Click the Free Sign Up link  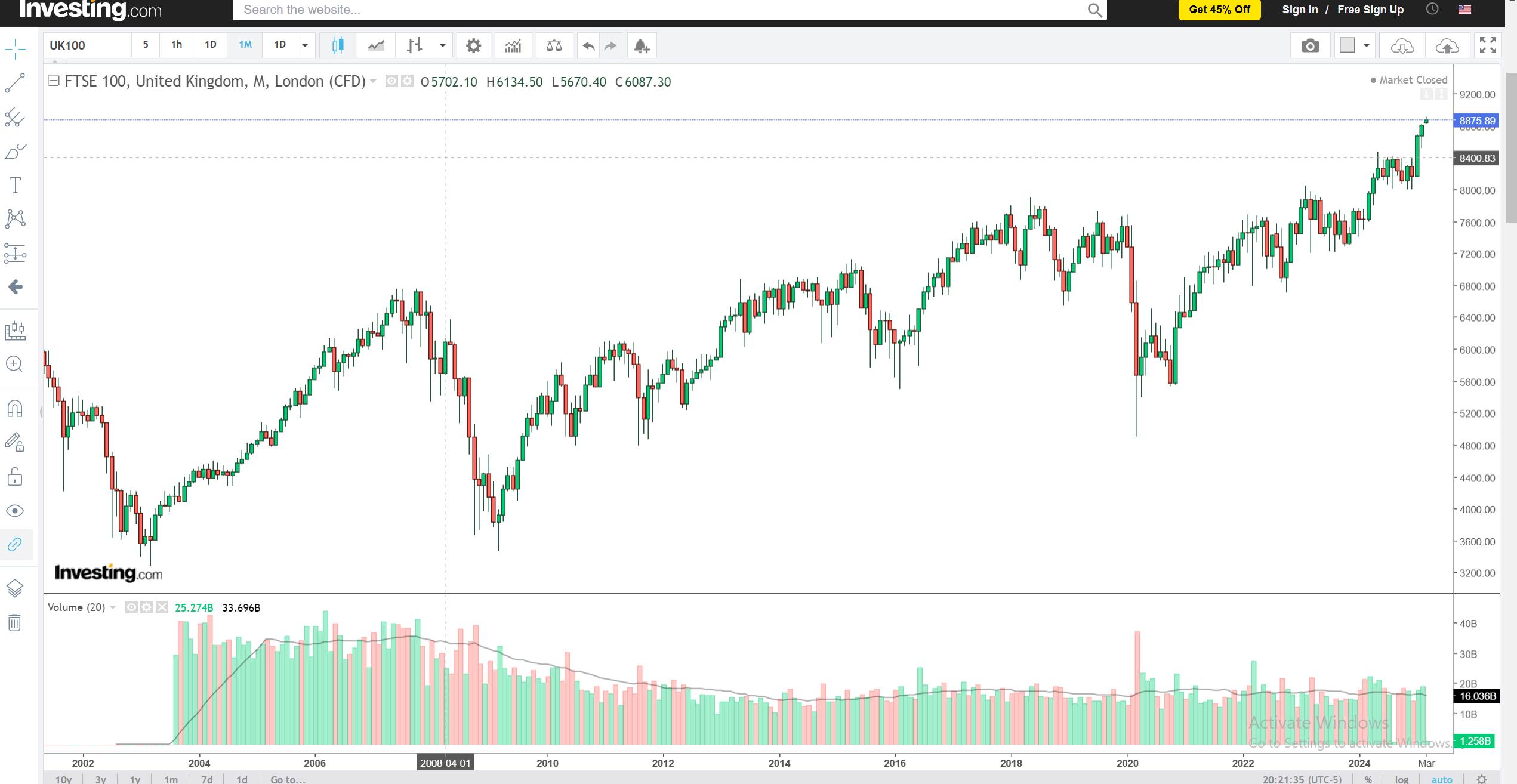[1370, 10]
